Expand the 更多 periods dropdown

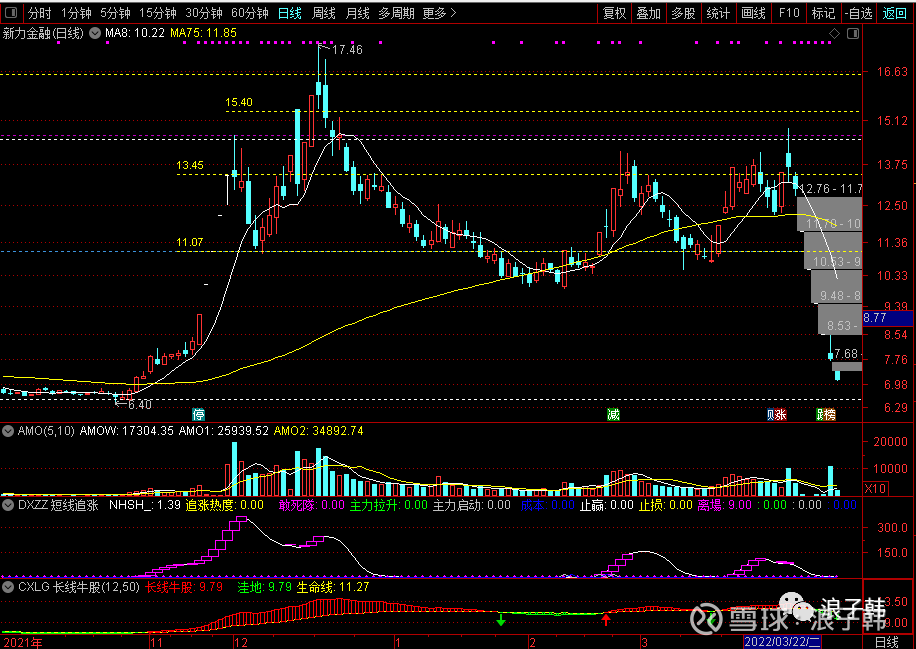[x=439, y=13]
